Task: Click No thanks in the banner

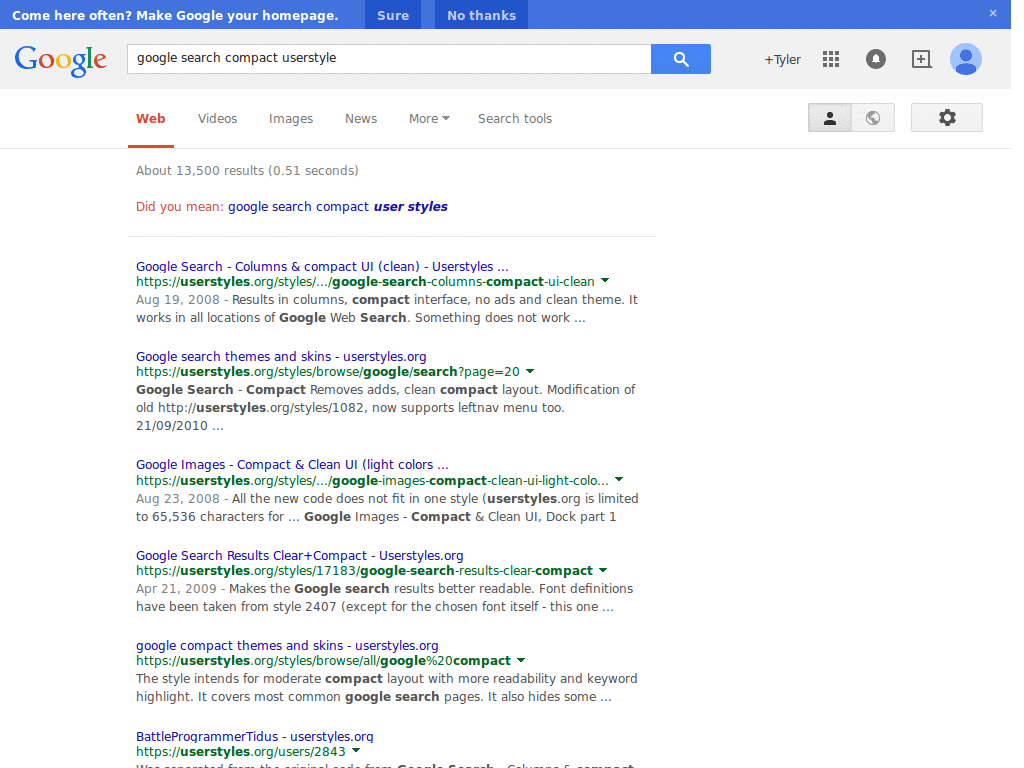Action: (x=481, y=15)
